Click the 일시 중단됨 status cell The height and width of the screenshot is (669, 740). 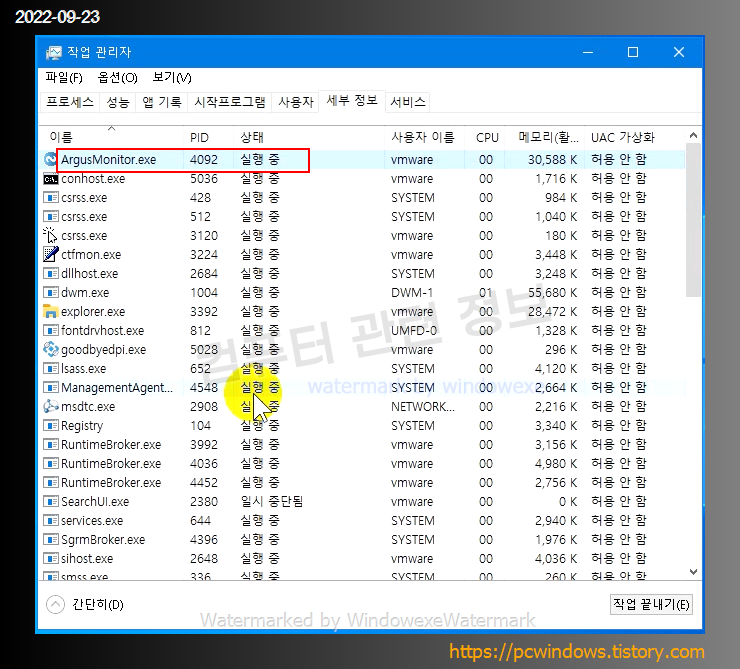pyautogui.click(x=272, y=501)
